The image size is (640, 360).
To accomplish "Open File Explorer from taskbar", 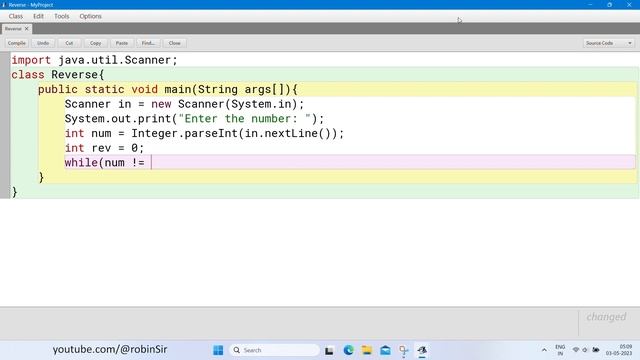I will pos(367,350).
